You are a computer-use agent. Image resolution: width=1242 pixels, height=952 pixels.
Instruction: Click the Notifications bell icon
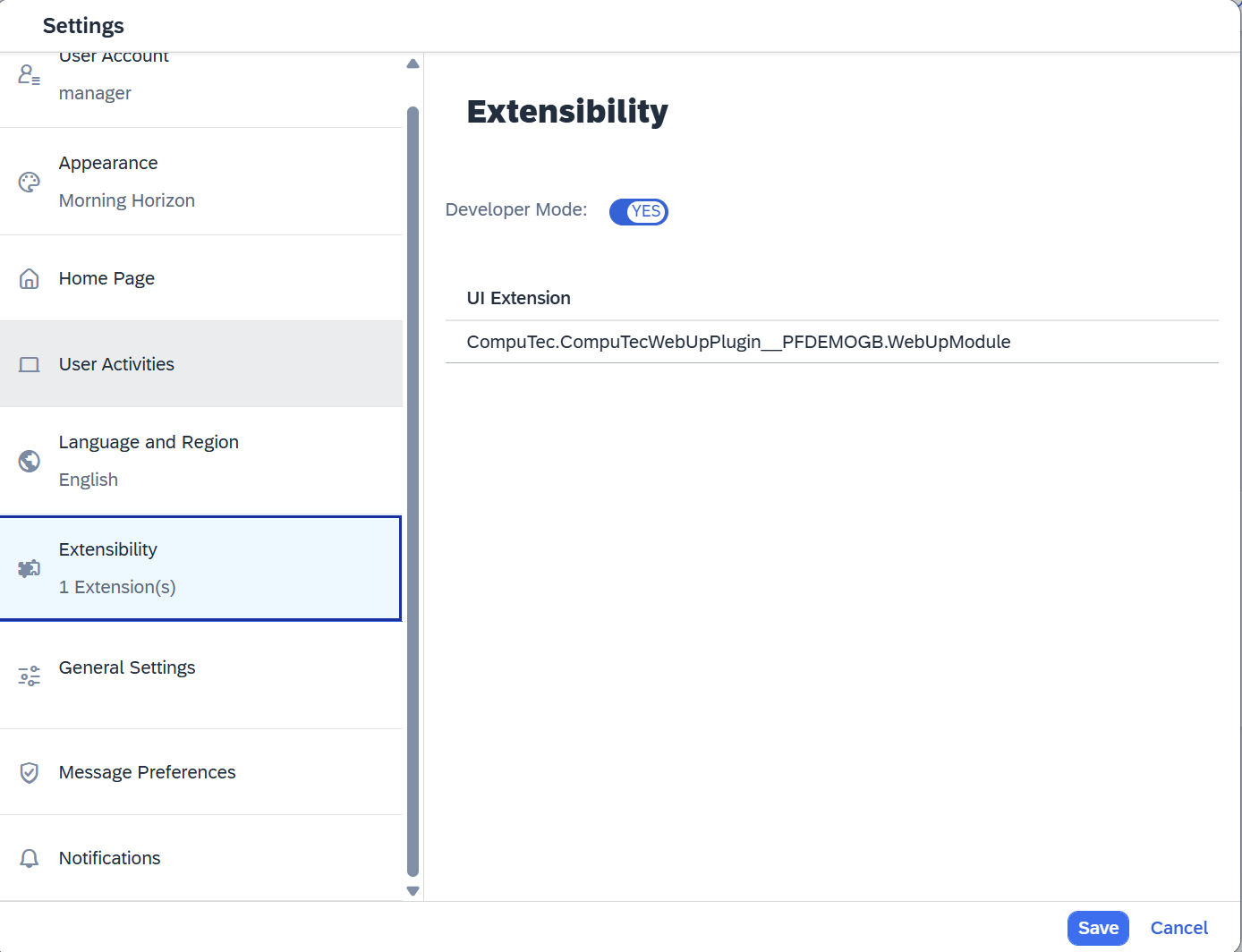click(29, 858)
